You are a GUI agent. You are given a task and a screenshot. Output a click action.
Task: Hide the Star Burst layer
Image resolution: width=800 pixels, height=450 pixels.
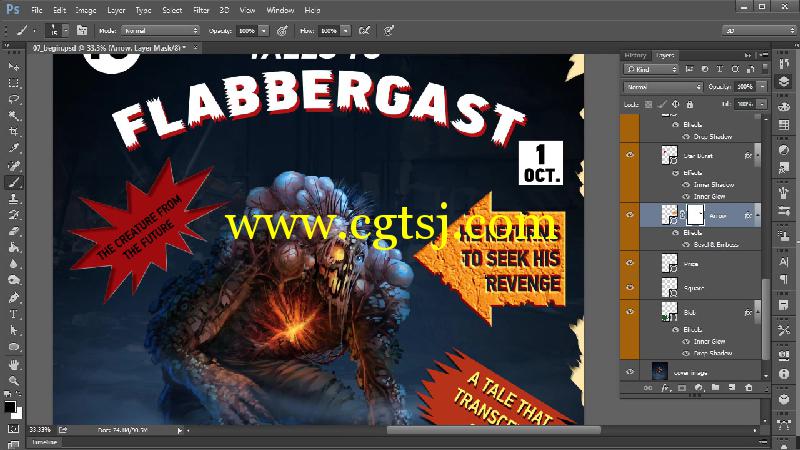pos(630,155)
